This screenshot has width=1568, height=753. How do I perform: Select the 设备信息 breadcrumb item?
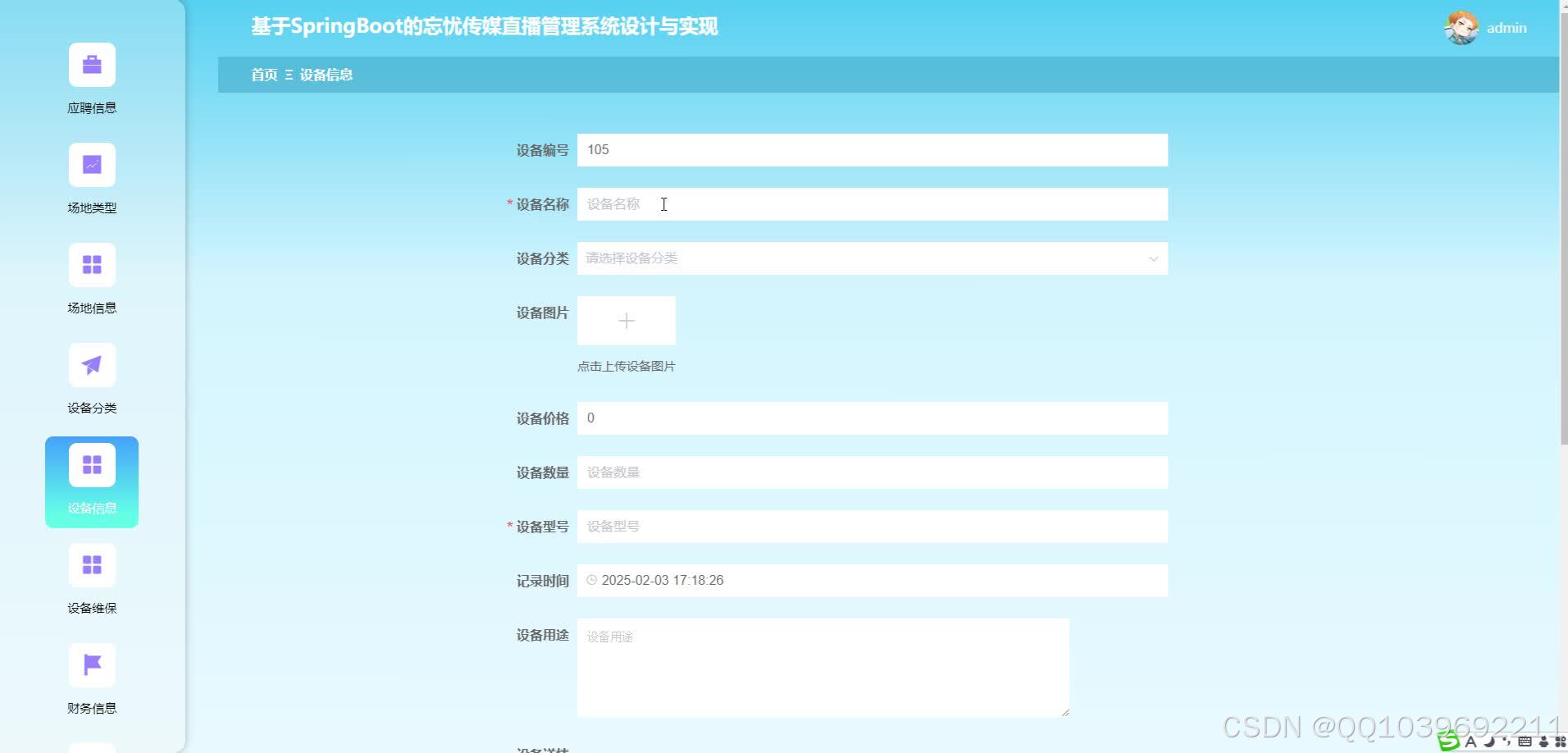[326, 75]
